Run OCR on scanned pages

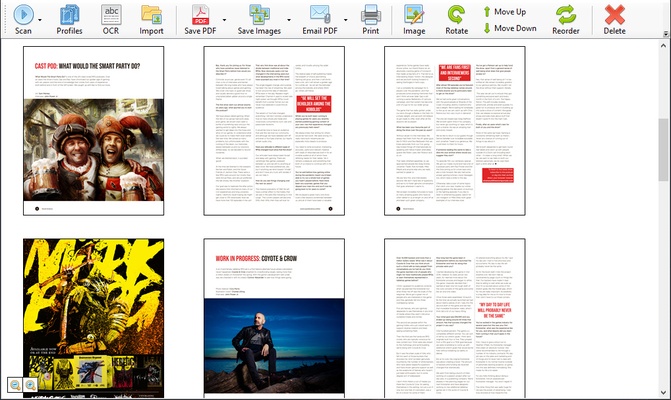point(111,14)
